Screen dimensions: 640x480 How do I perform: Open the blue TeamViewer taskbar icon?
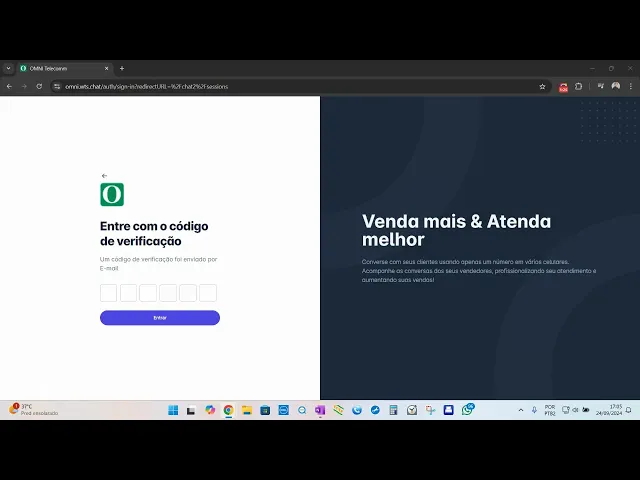pyautogui.click(x=283, y=410)
